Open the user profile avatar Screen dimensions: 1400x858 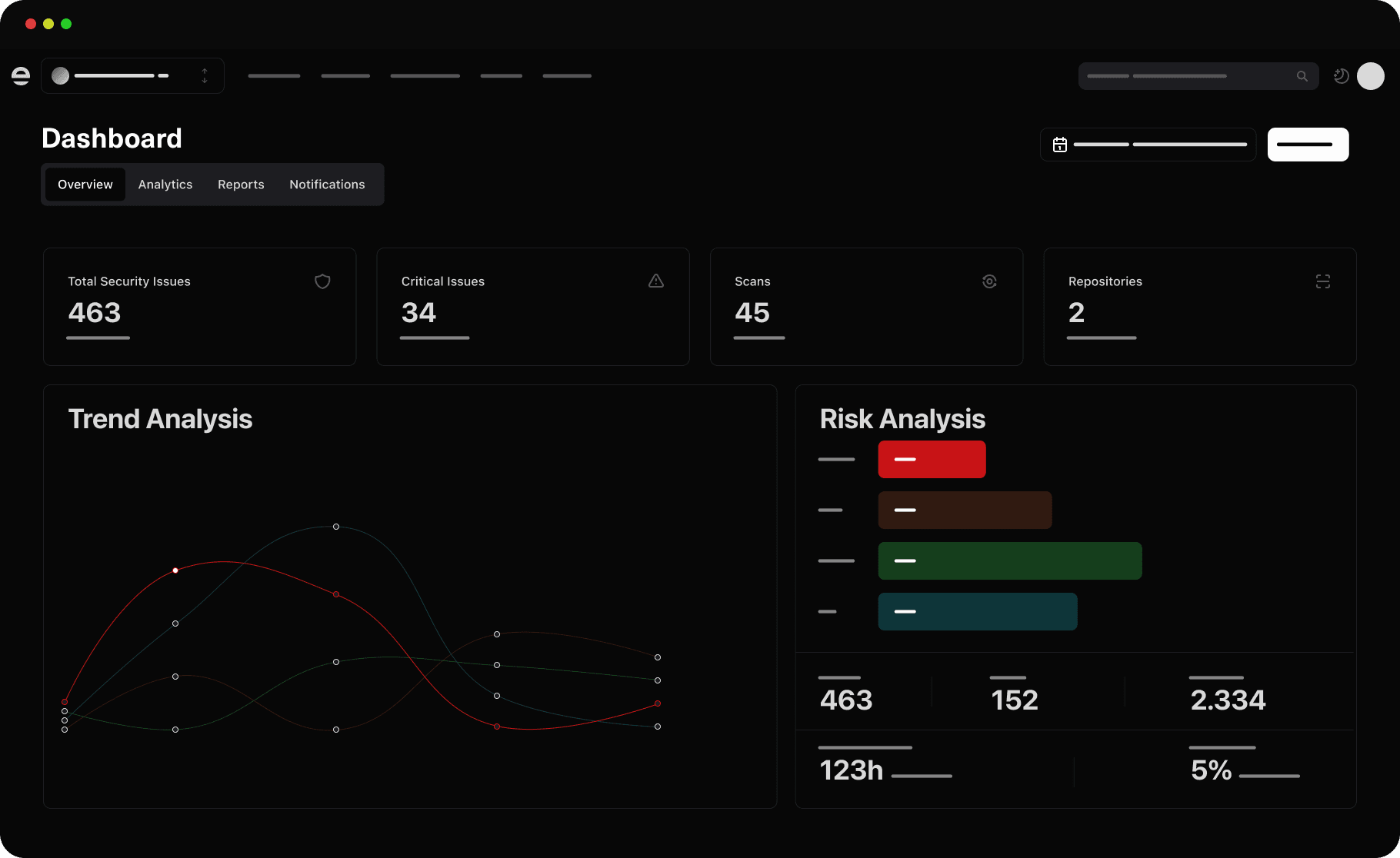click(x=1370, y=76)
